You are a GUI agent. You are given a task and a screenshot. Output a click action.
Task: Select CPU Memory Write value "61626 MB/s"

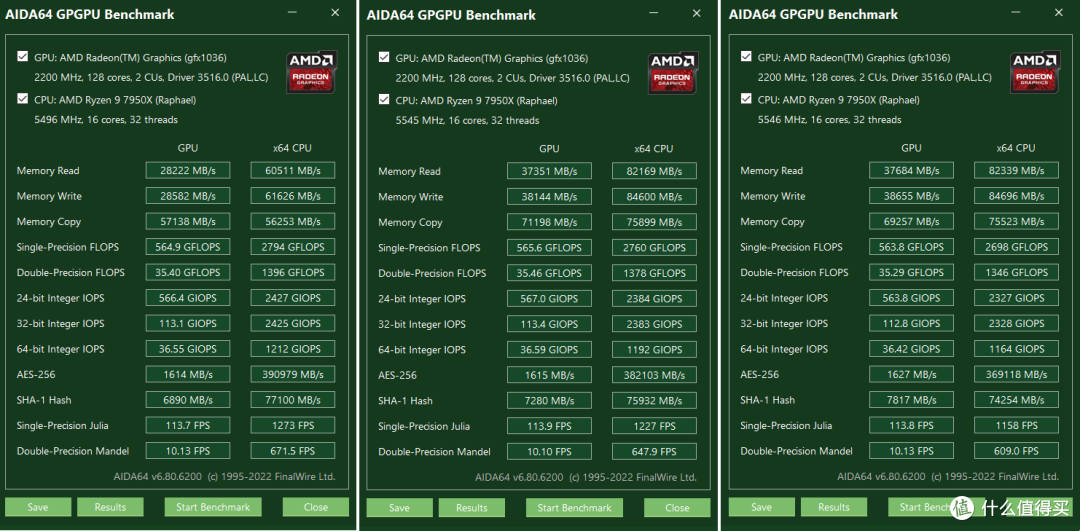point(293,196)
